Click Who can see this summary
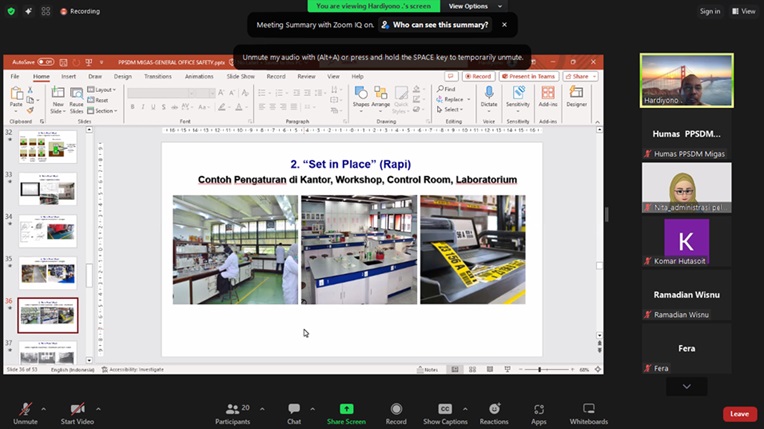The height and width of the screenshot is (429, 764). (x=435, y=25)
